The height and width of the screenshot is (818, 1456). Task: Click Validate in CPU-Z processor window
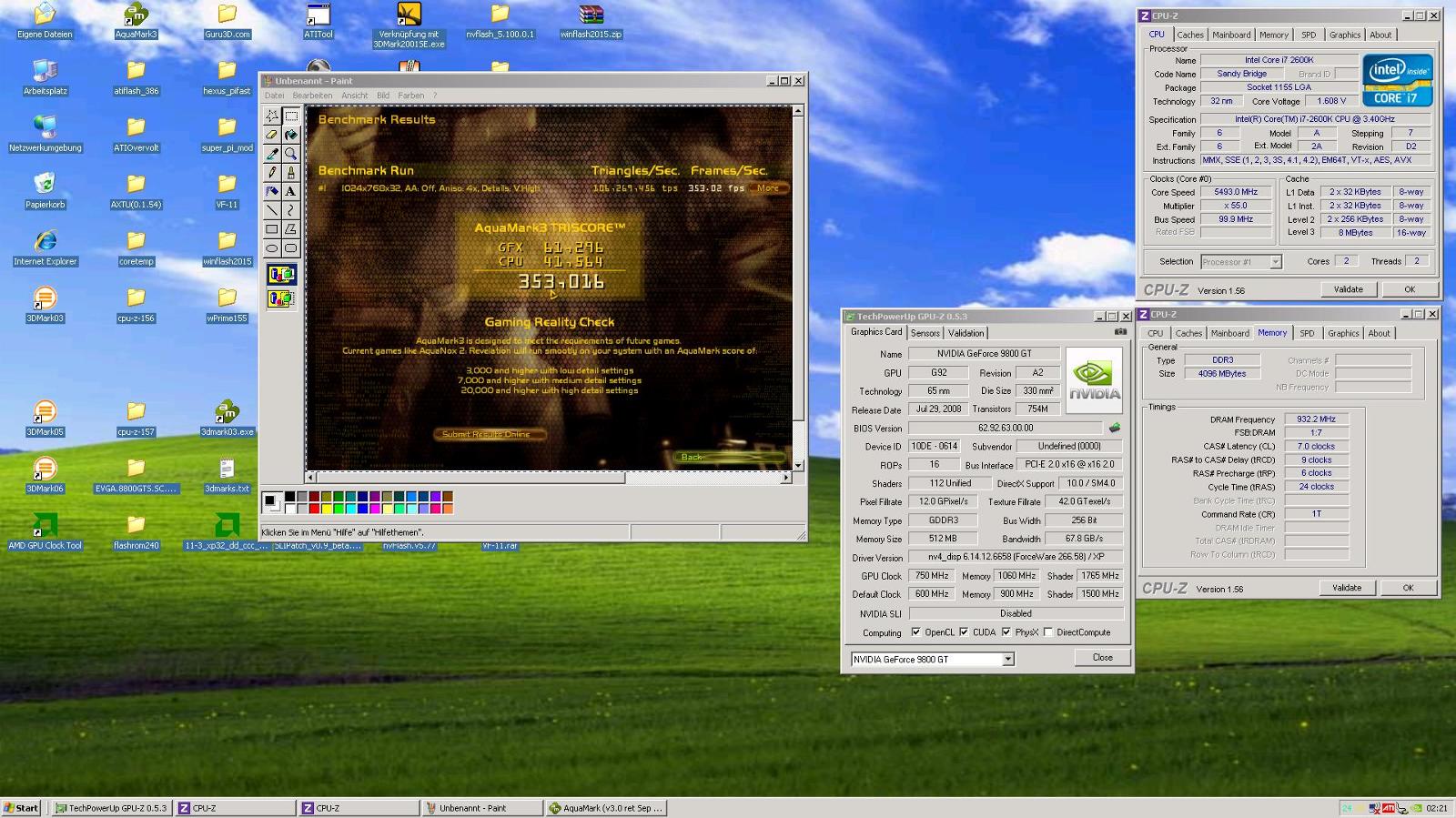click(x=1349, y=289)
